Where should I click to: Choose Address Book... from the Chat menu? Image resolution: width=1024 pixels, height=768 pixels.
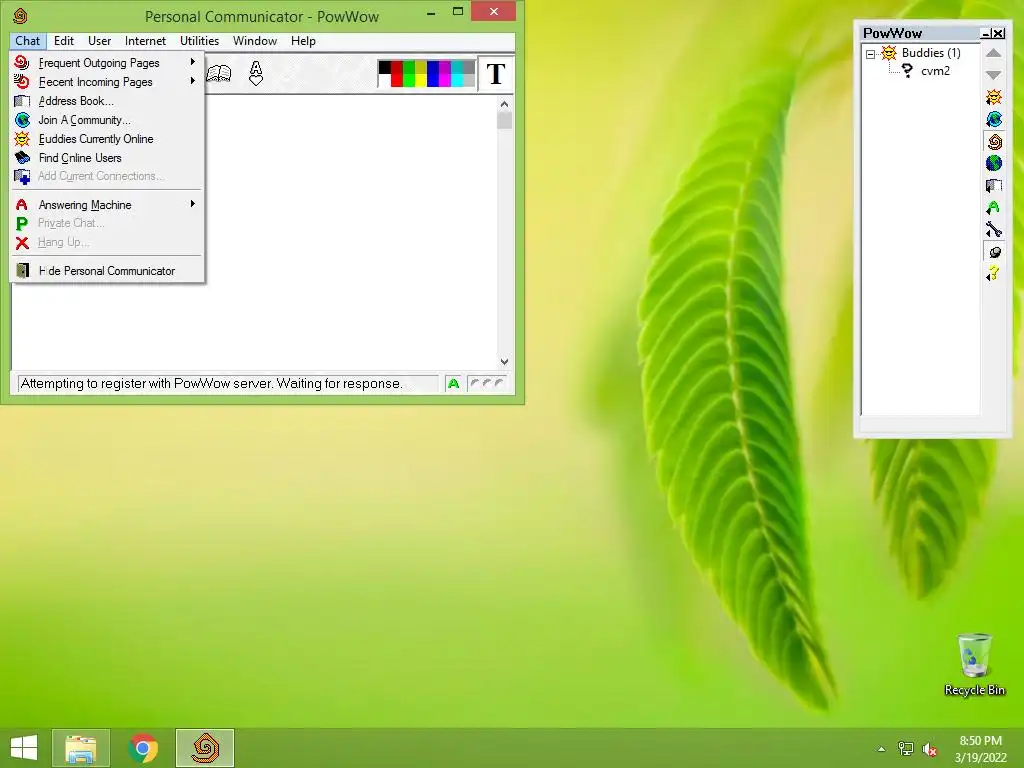point(108,101)
